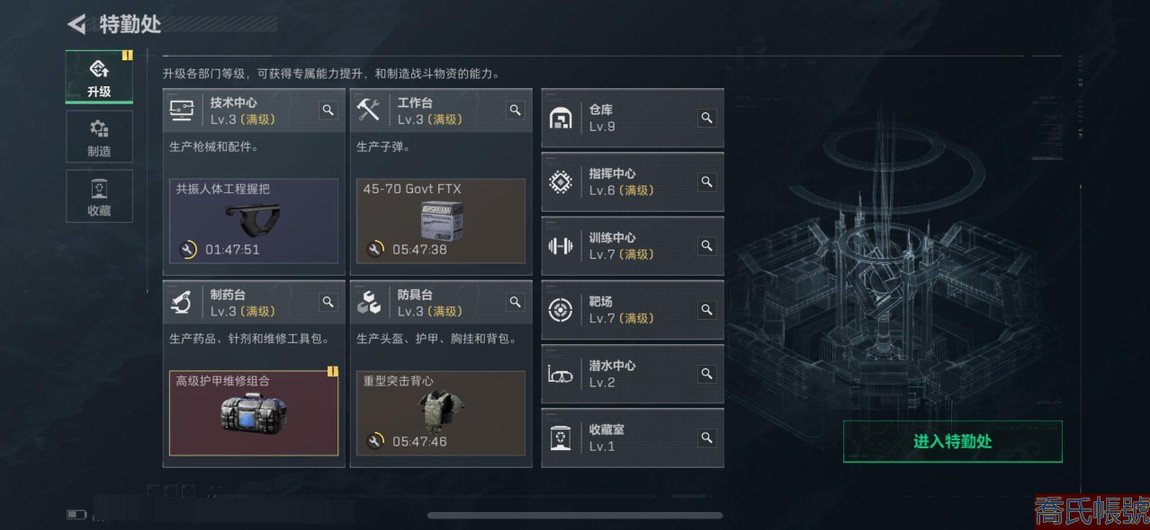The width and height of the screenshot is (1150, 530).
Task: Open the 45-70 Govt FTX production slot
Action: pos(441,221)
